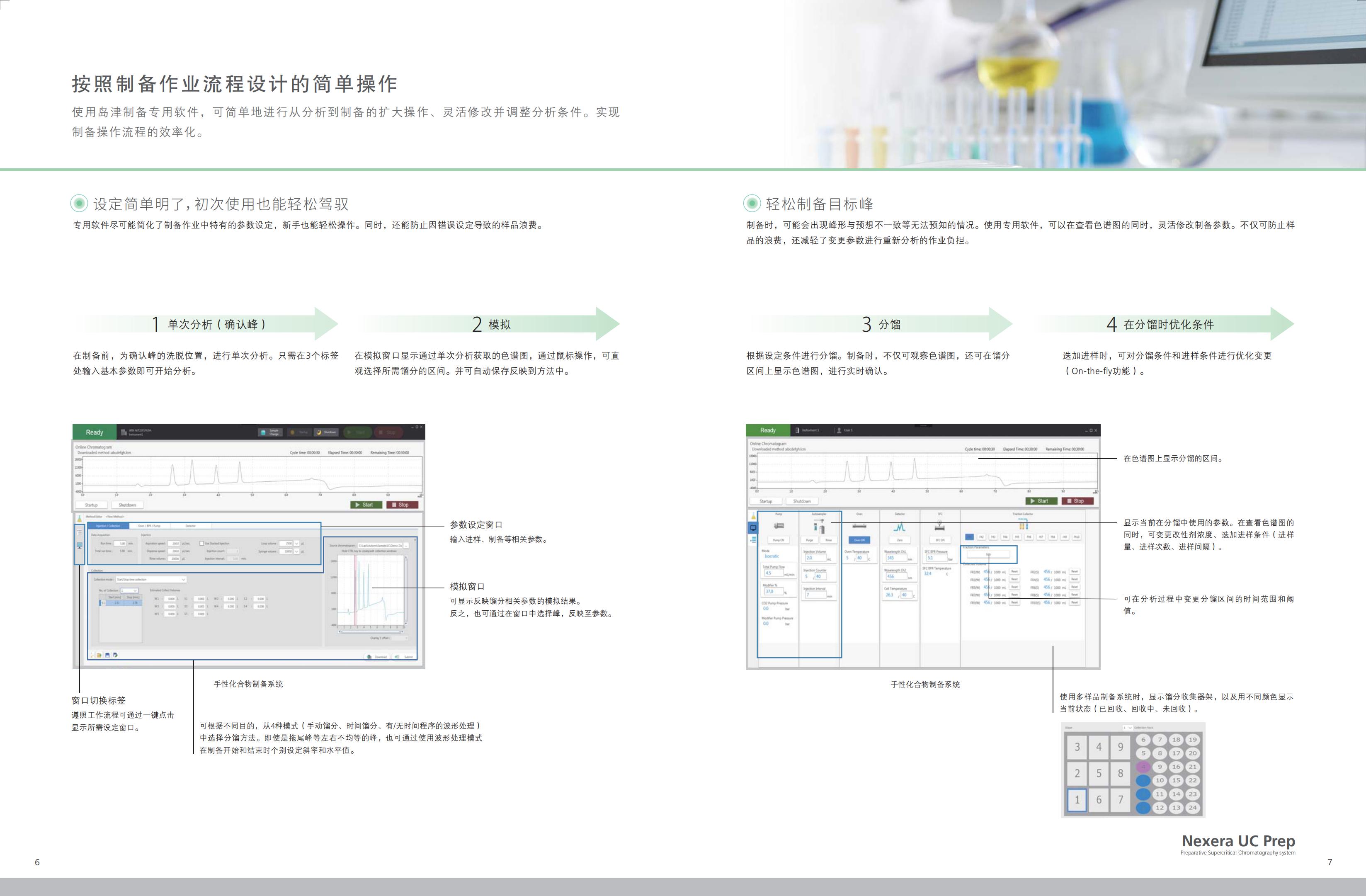This screenshot has height=896, width=1366.
Task: Expand the No. of Collection dropdown
Action: [135, 591]
